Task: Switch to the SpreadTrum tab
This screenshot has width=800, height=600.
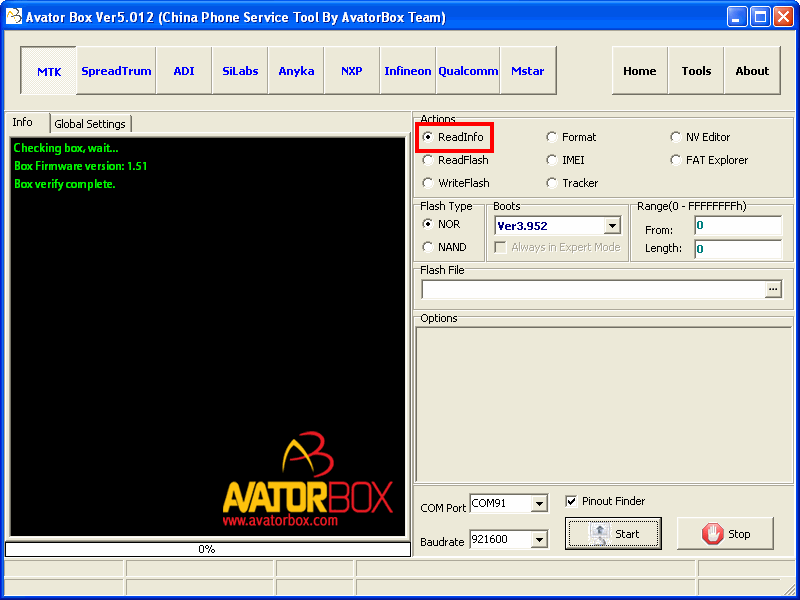Action: (116, 70)
